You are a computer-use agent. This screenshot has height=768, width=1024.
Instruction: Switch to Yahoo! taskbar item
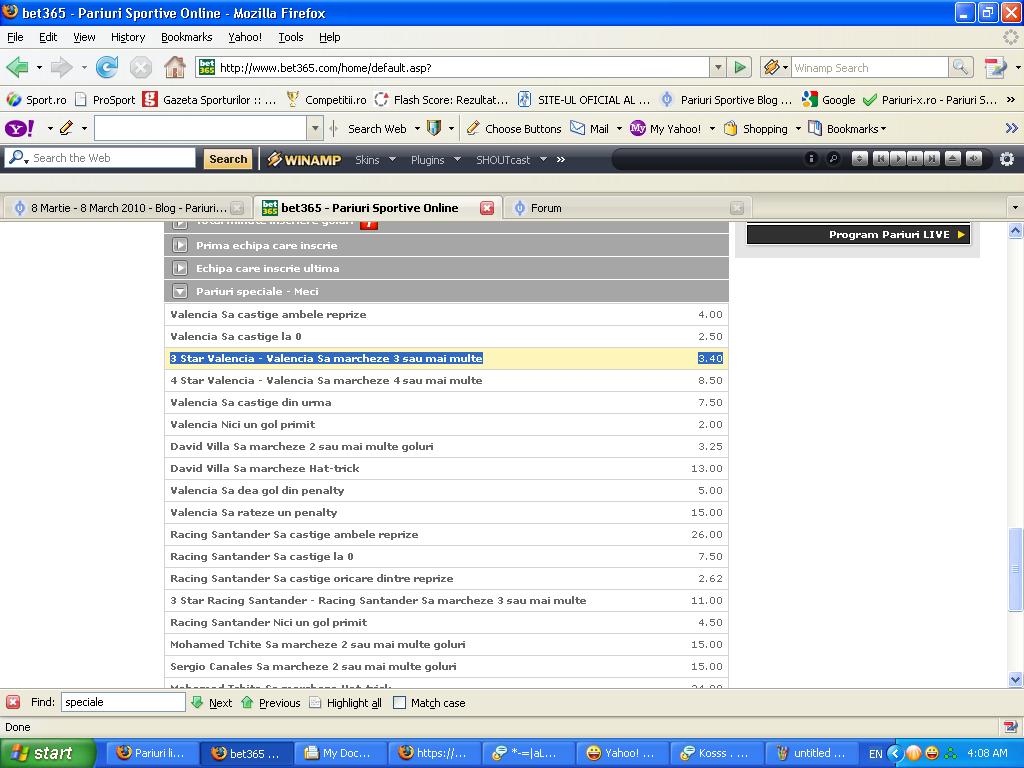[622, 753]
